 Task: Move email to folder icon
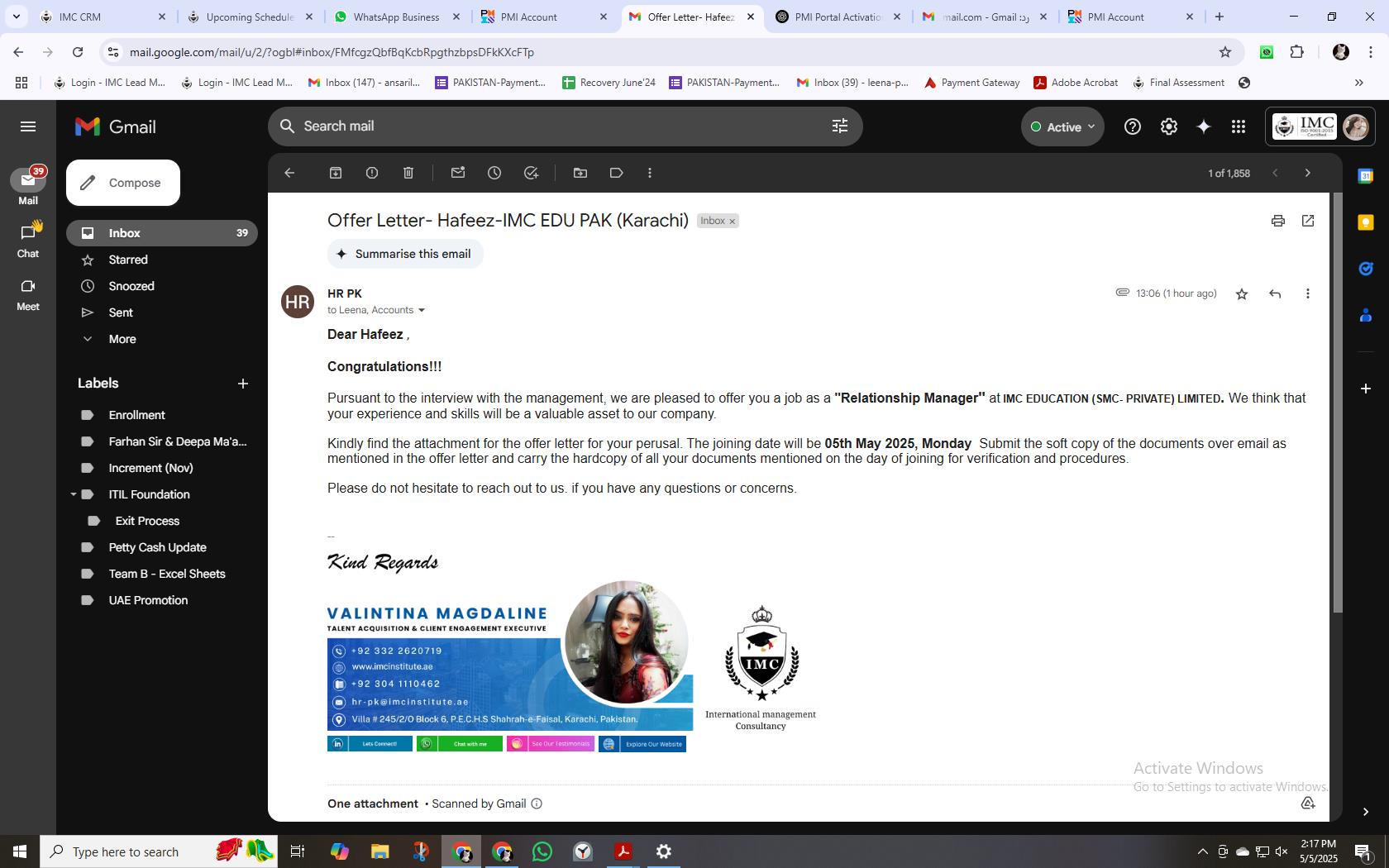coord(580,173)
